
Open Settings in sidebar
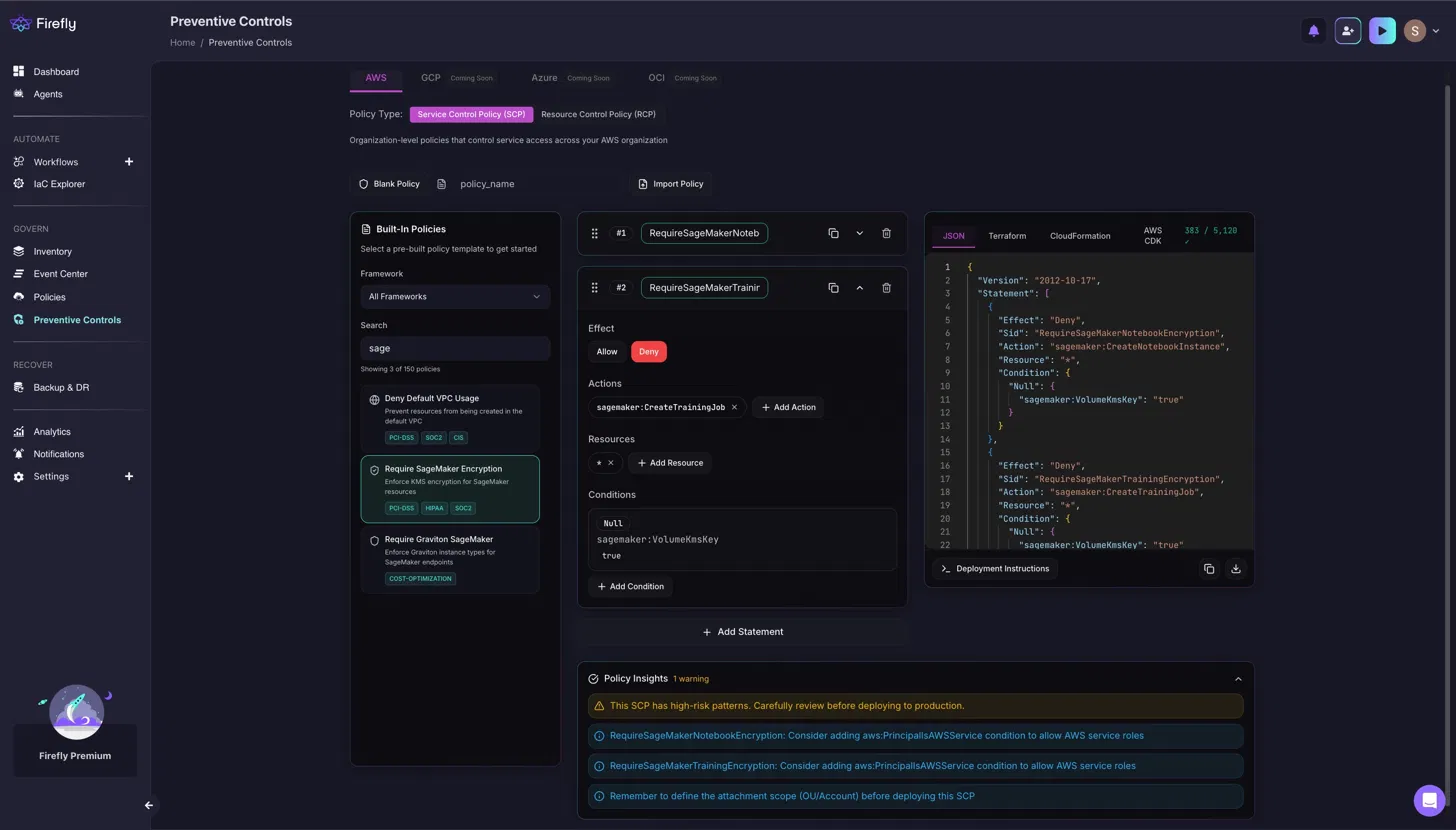(x=51, y=477)
